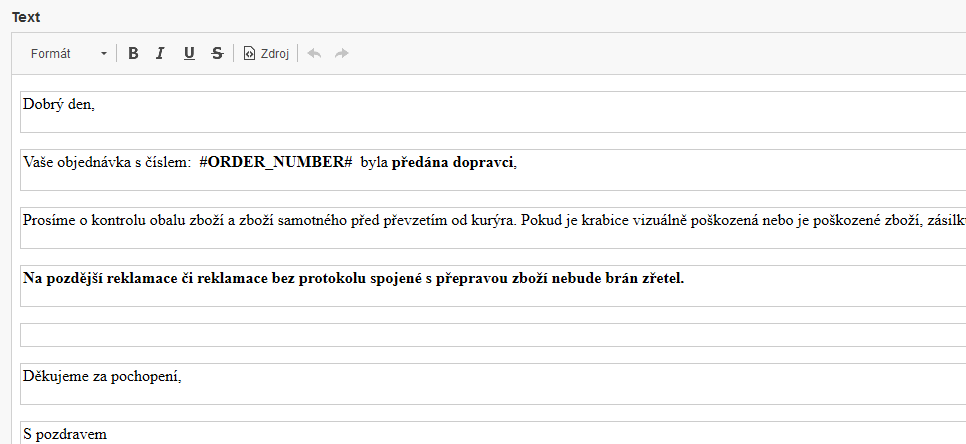Place cursor on the #ORDER_NUMBER# placeholder
The height and width of the screenshot is (444, 966).
[275, 162]
